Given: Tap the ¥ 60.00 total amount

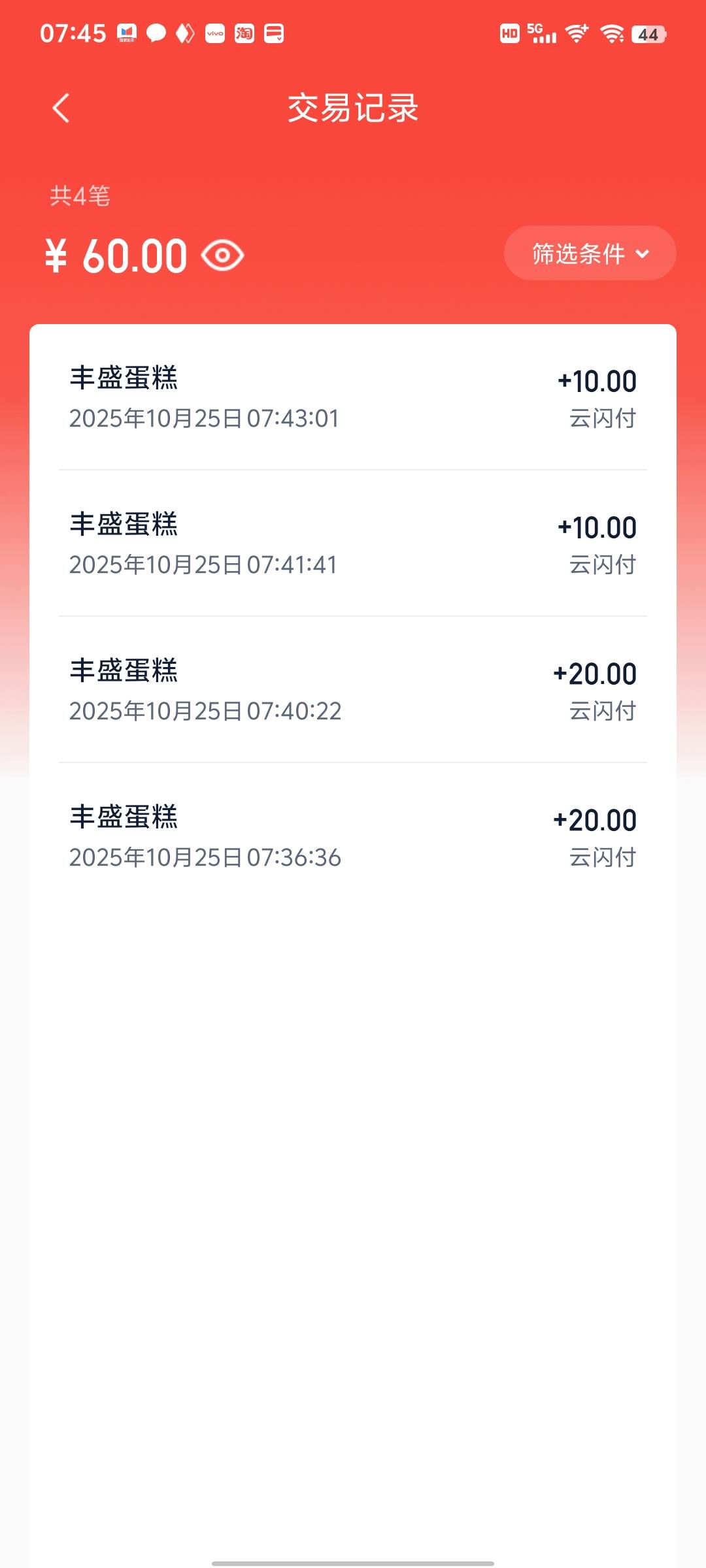Looking at the screenshot, I should click(118, 255).
